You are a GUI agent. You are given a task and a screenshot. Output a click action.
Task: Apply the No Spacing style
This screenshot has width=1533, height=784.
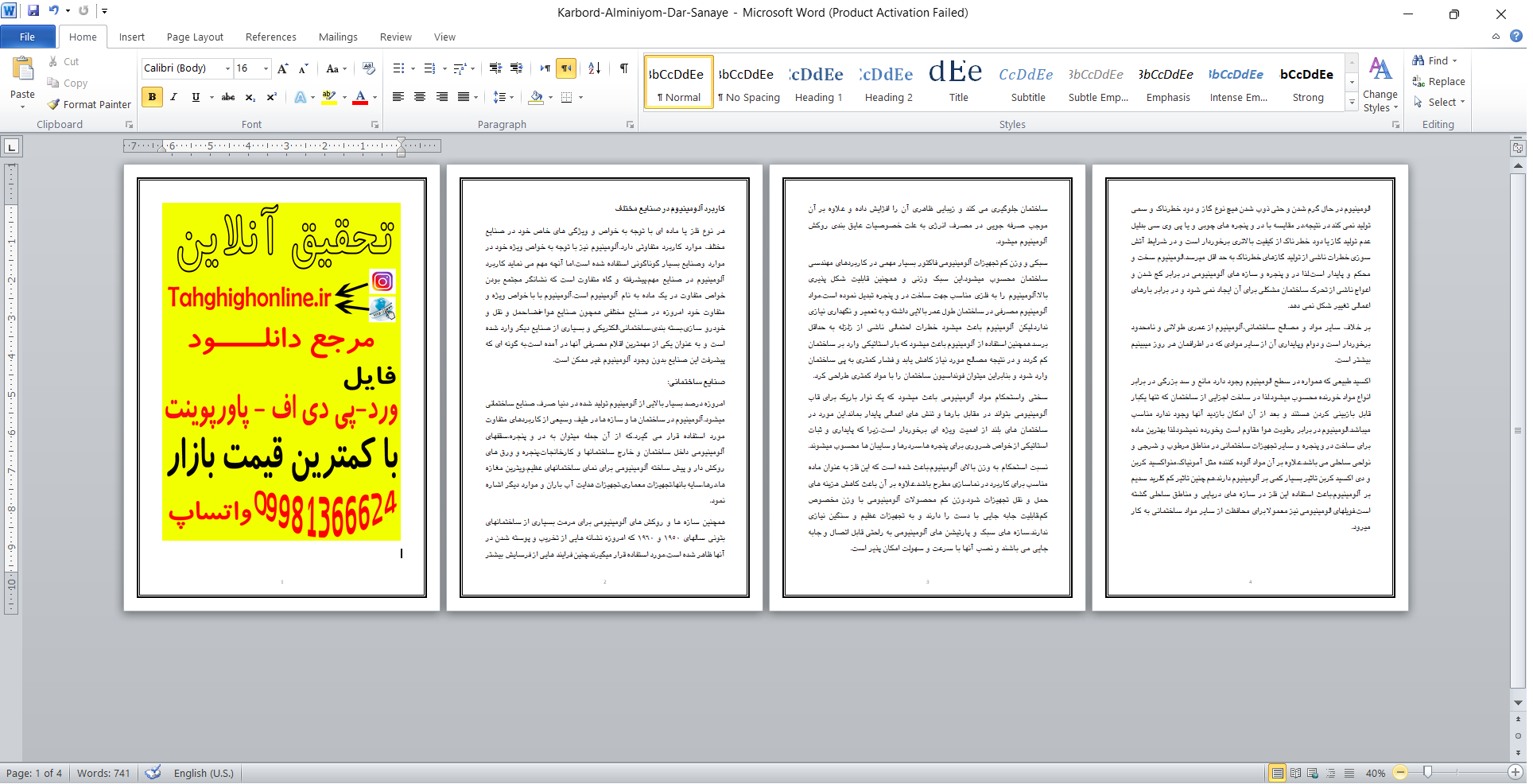748,81
